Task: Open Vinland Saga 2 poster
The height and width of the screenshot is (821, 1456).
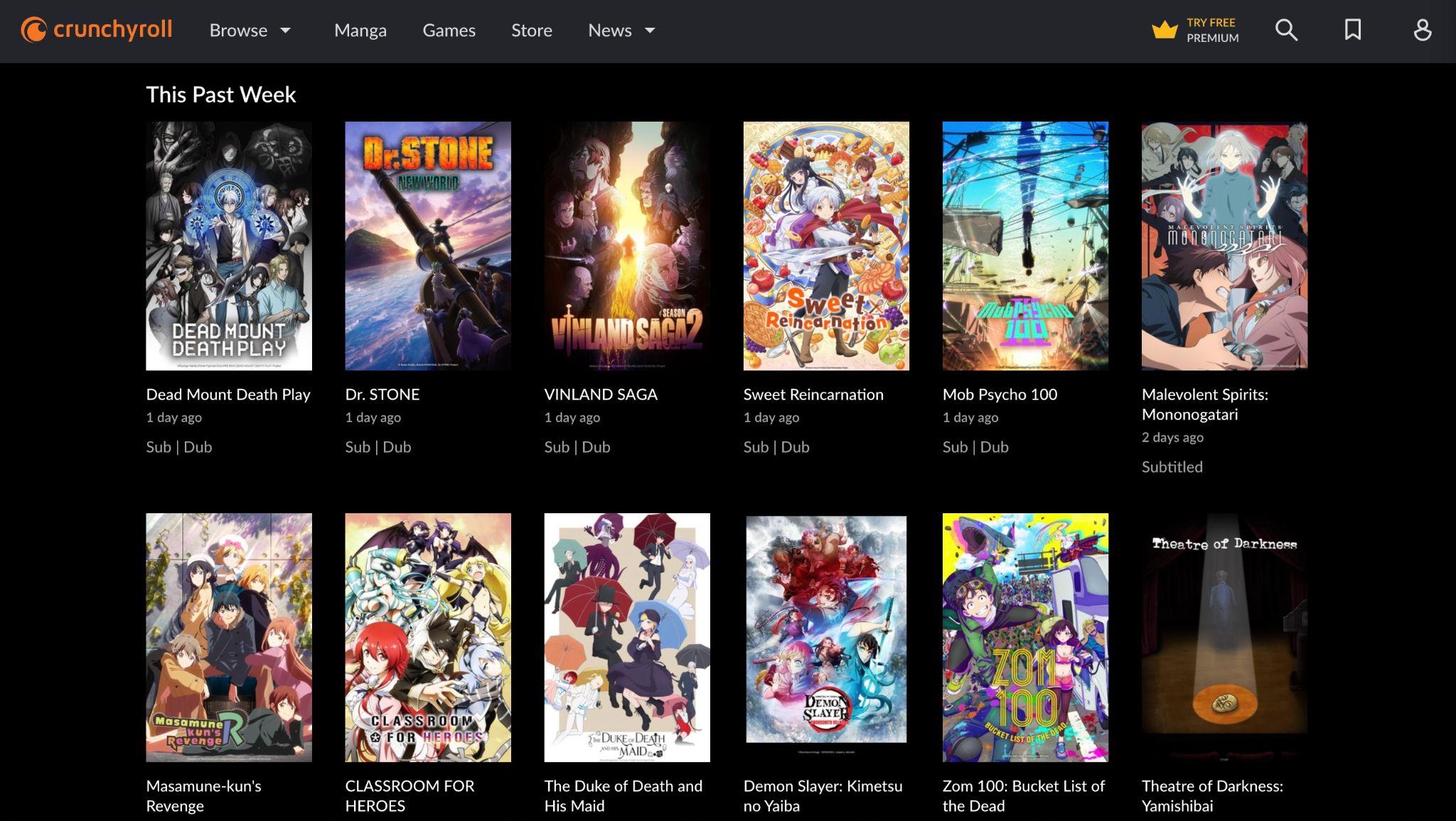Action: point(627,246)
